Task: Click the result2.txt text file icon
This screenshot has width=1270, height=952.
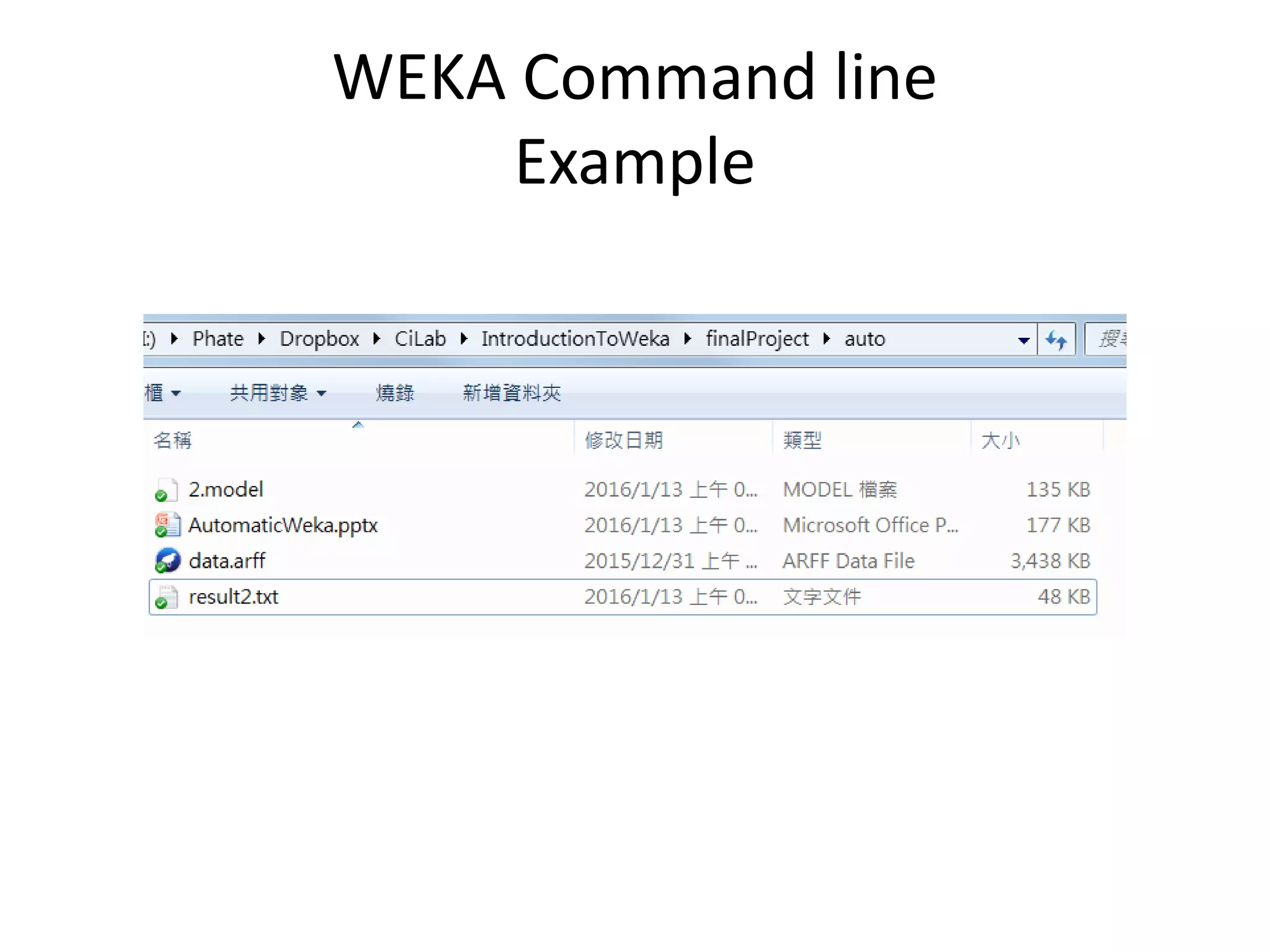Action: [167, 597]
